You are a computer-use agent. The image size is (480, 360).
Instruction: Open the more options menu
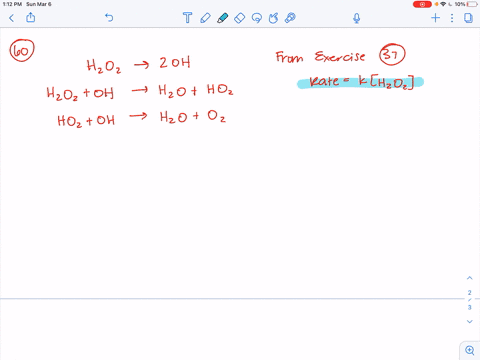[452, 18]
